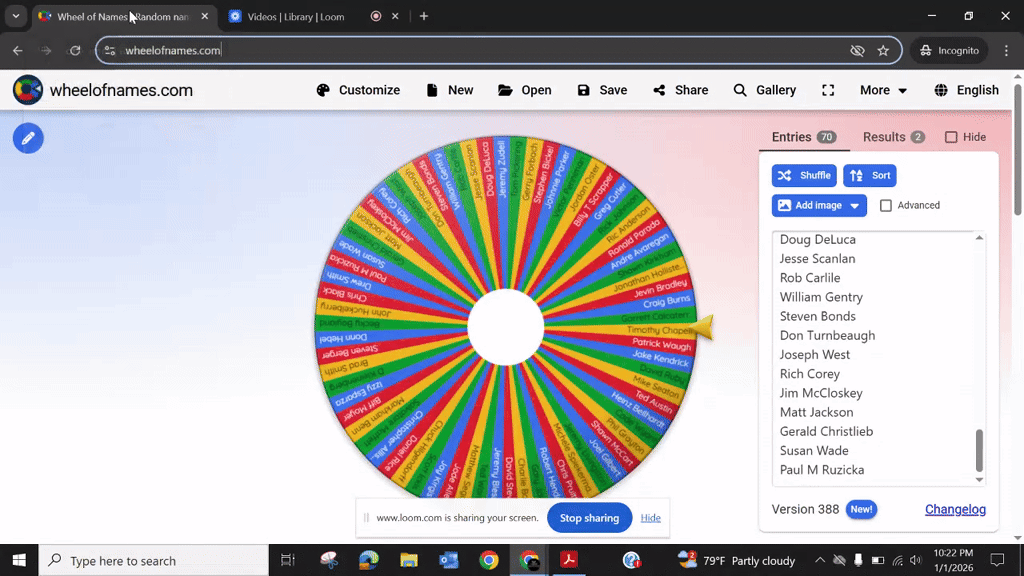
Task: Click the third-party cookies eye icon
Action: tap(857, 50)
